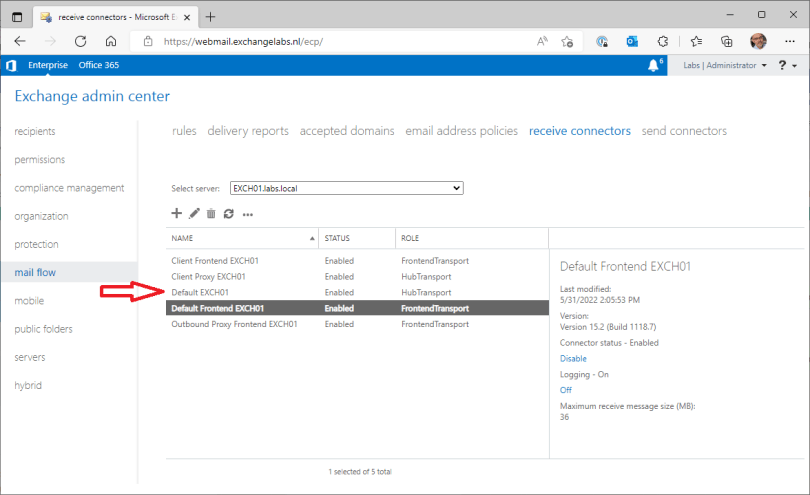This screenshot has width=810, height=495.
Task: Click the New (plus) connector icon
Action: (177, 213)
